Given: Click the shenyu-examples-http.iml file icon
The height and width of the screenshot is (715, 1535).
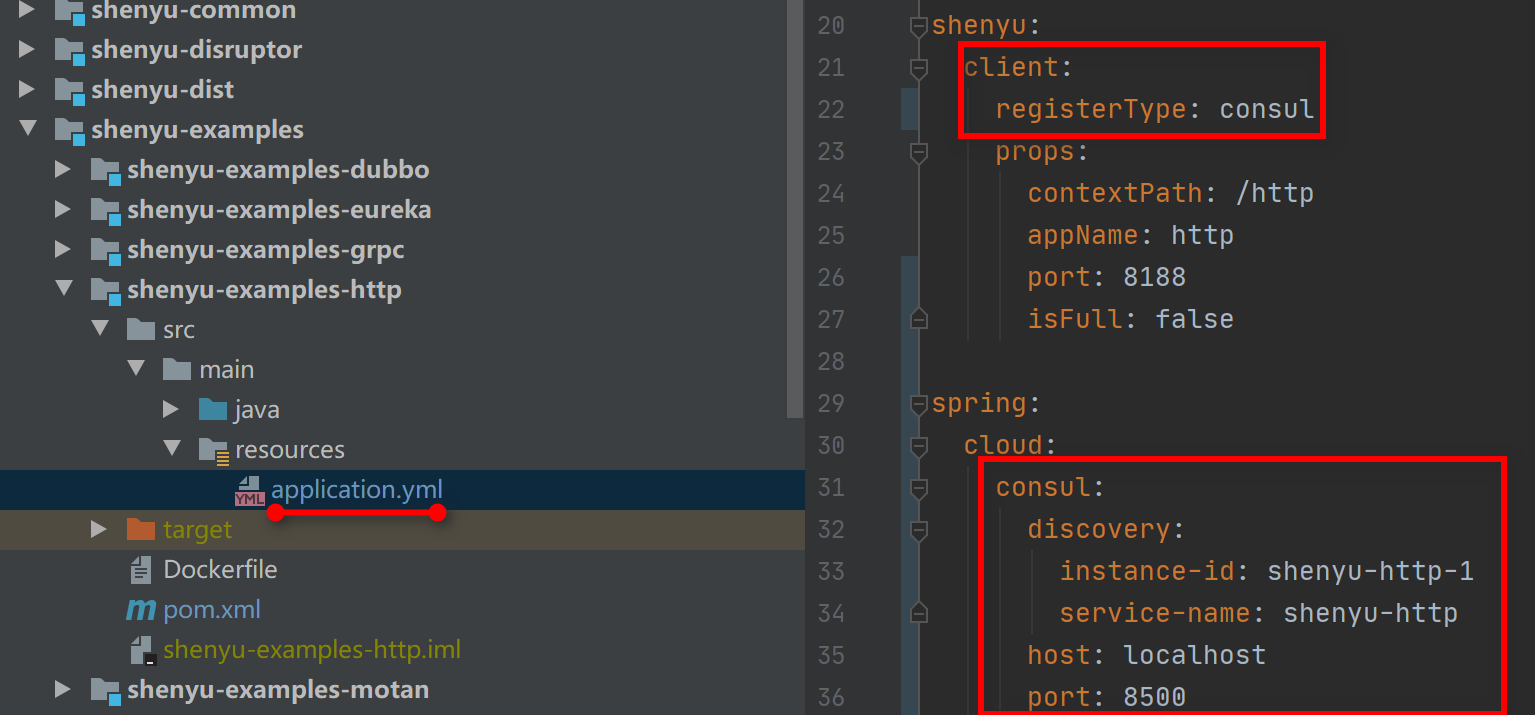Looking at the screenshot, I should point(141,650).
